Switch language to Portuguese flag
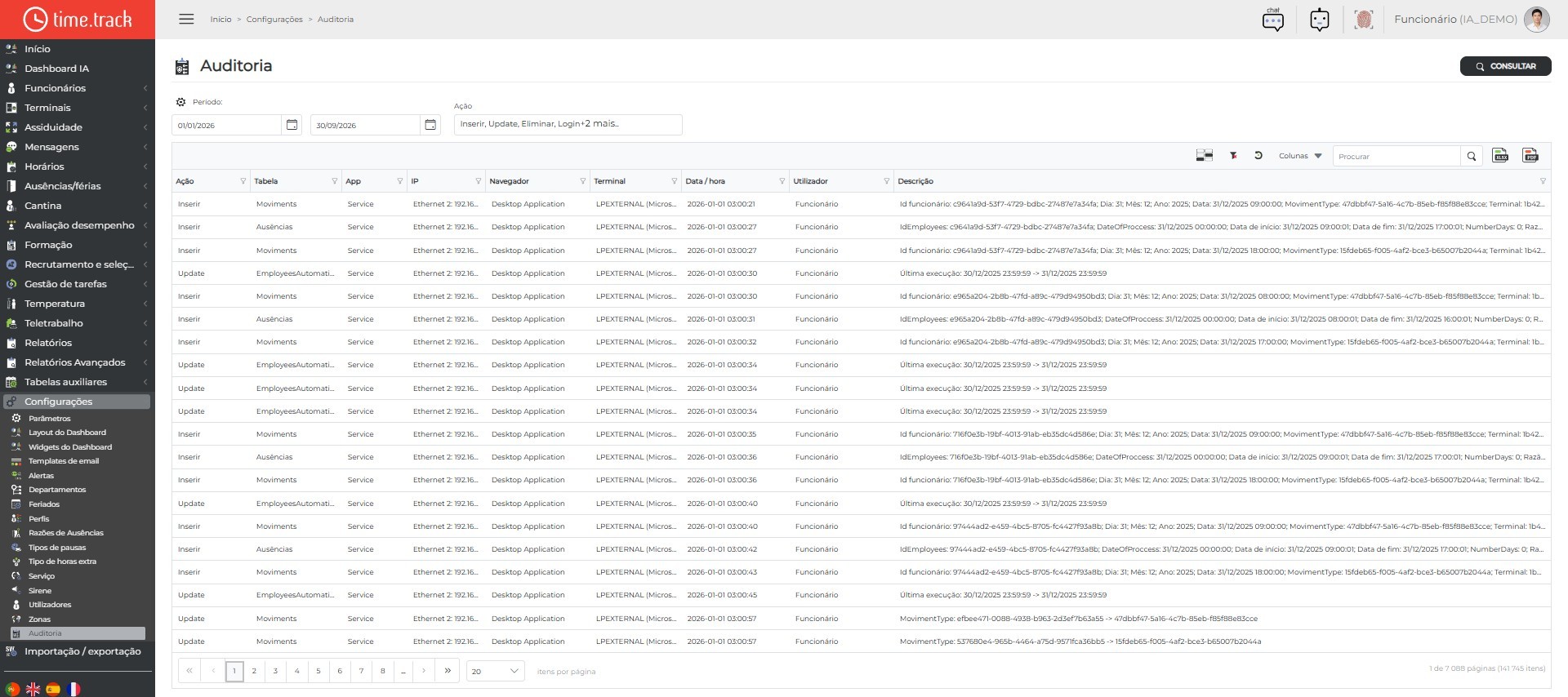This screenshot has width=1568, height=697. point(13,689)
